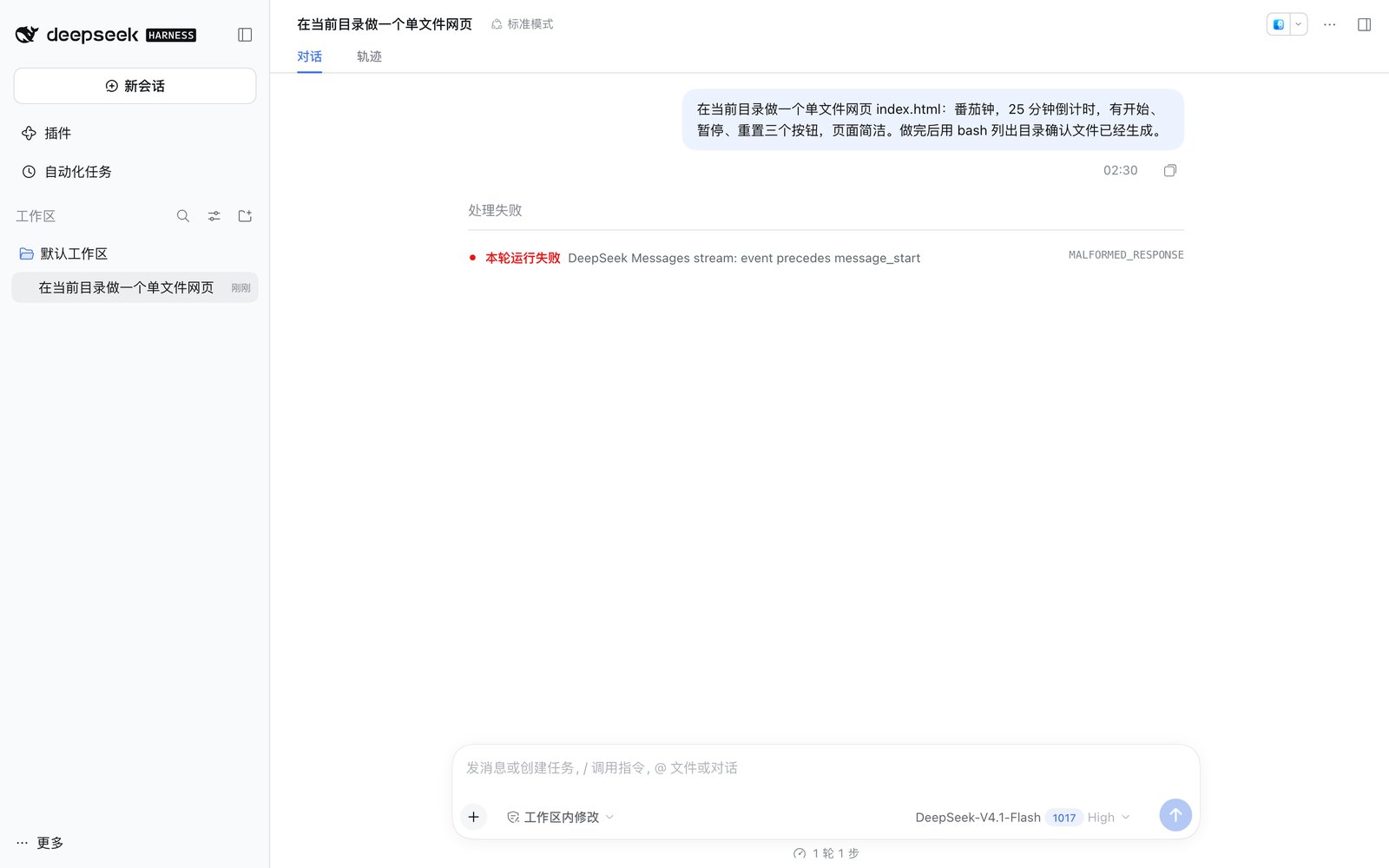Click the deepseek logo
1389x868 pixels.
tap(105, 35)
